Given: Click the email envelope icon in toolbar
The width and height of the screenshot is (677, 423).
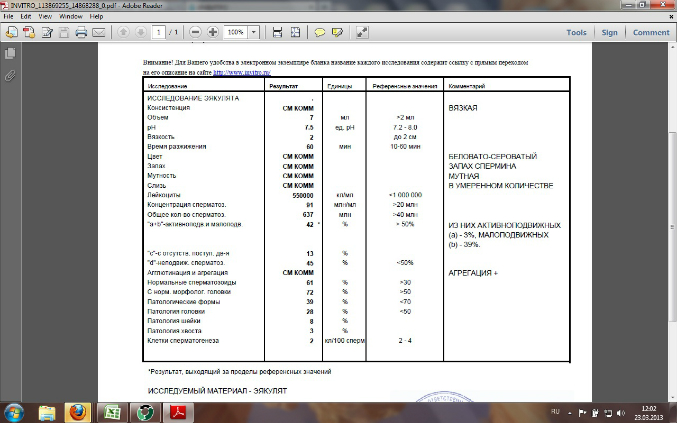Looking at the screenshot, I should [x=98, y=32].
